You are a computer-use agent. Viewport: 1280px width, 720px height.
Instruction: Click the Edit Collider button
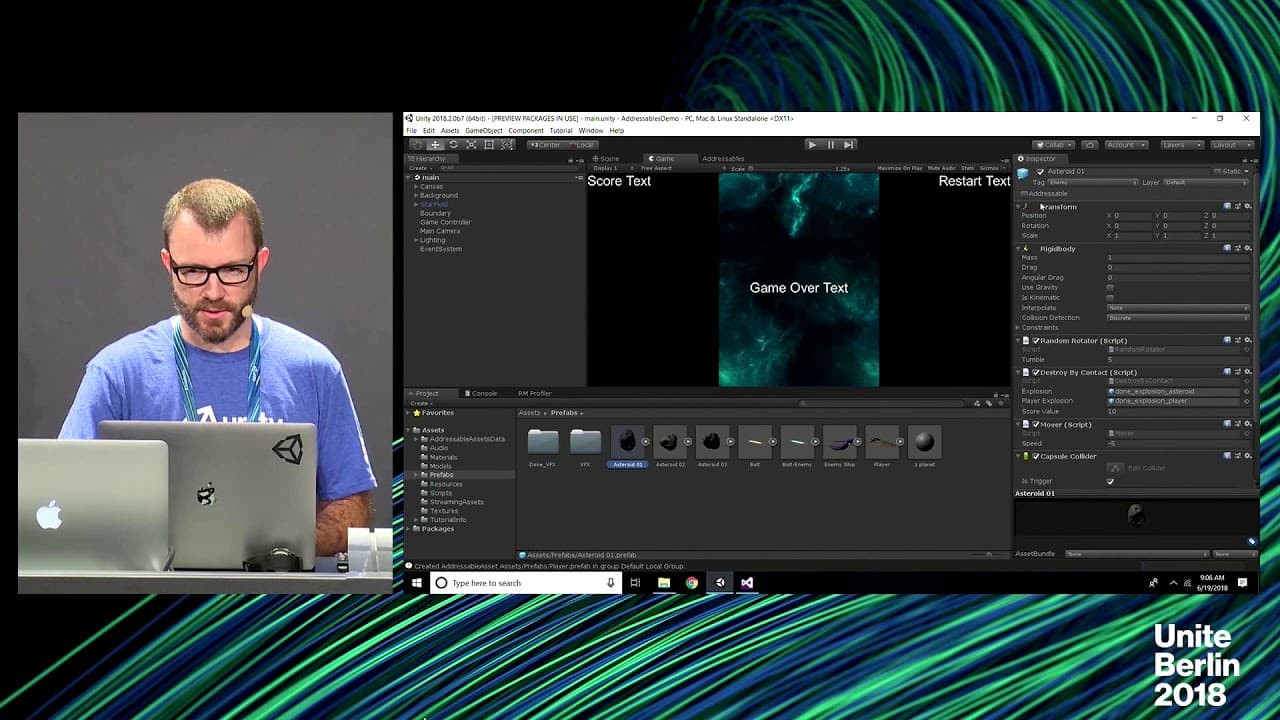pyautogui.click(x=1116, y=468)
